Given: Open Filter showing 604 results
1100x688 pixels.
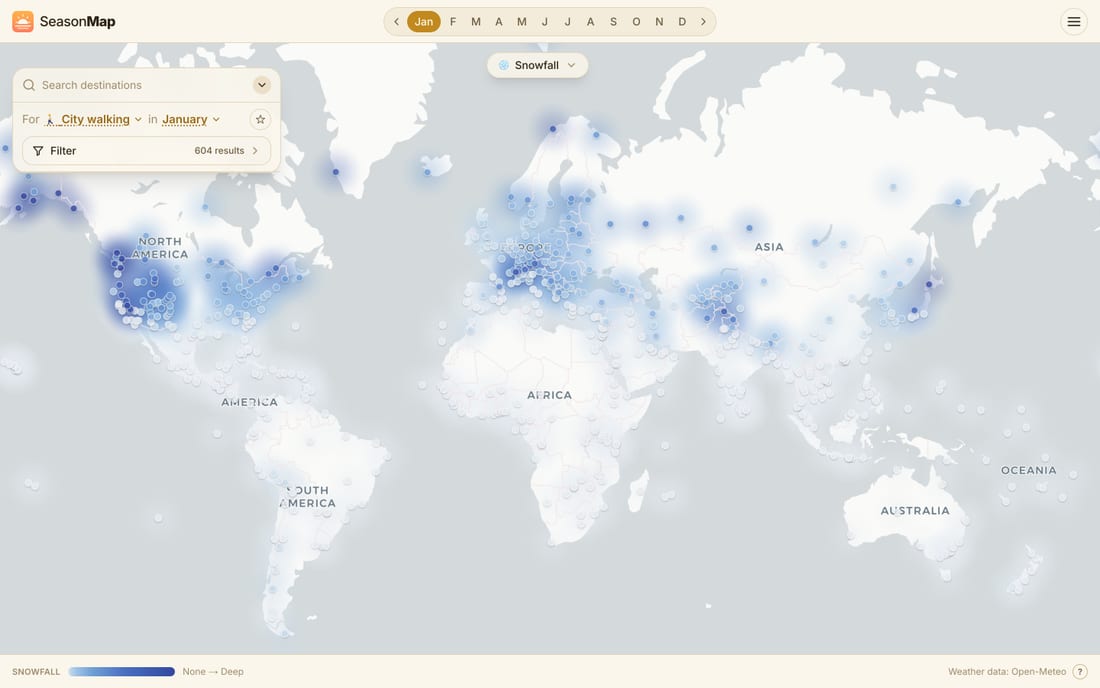Looking at the screenshot, I should tap(147, 151).
